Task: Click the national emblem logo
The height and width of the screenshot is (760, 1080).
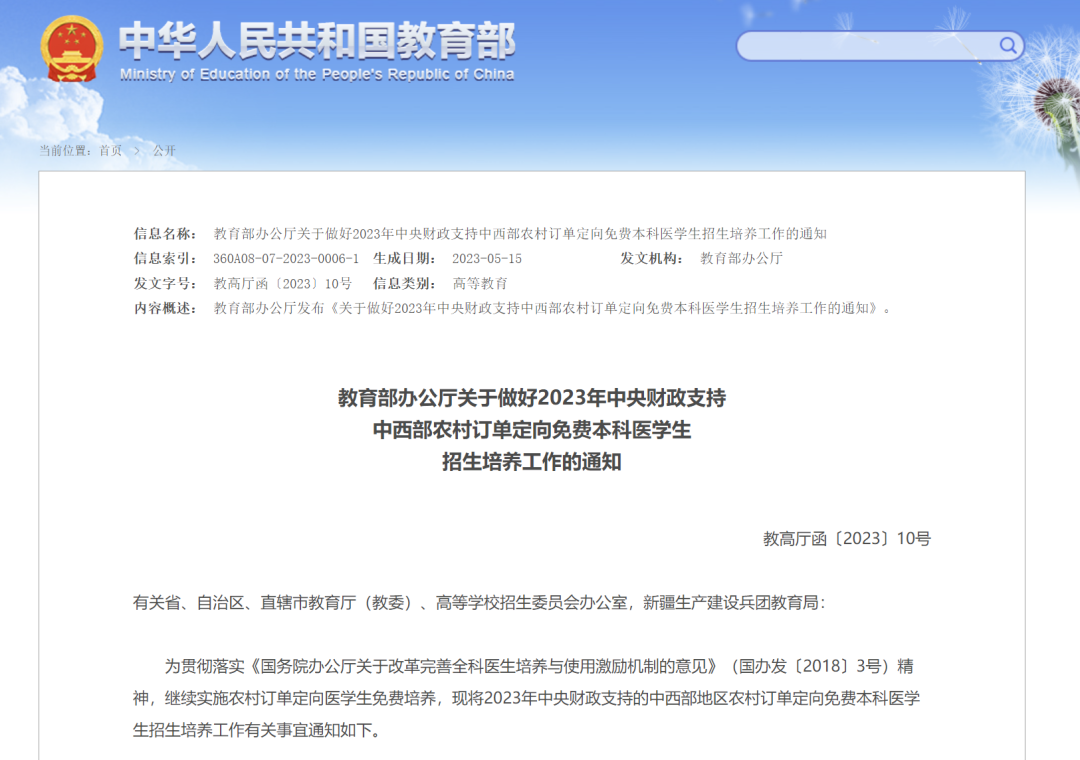Action: click(70, 45)
